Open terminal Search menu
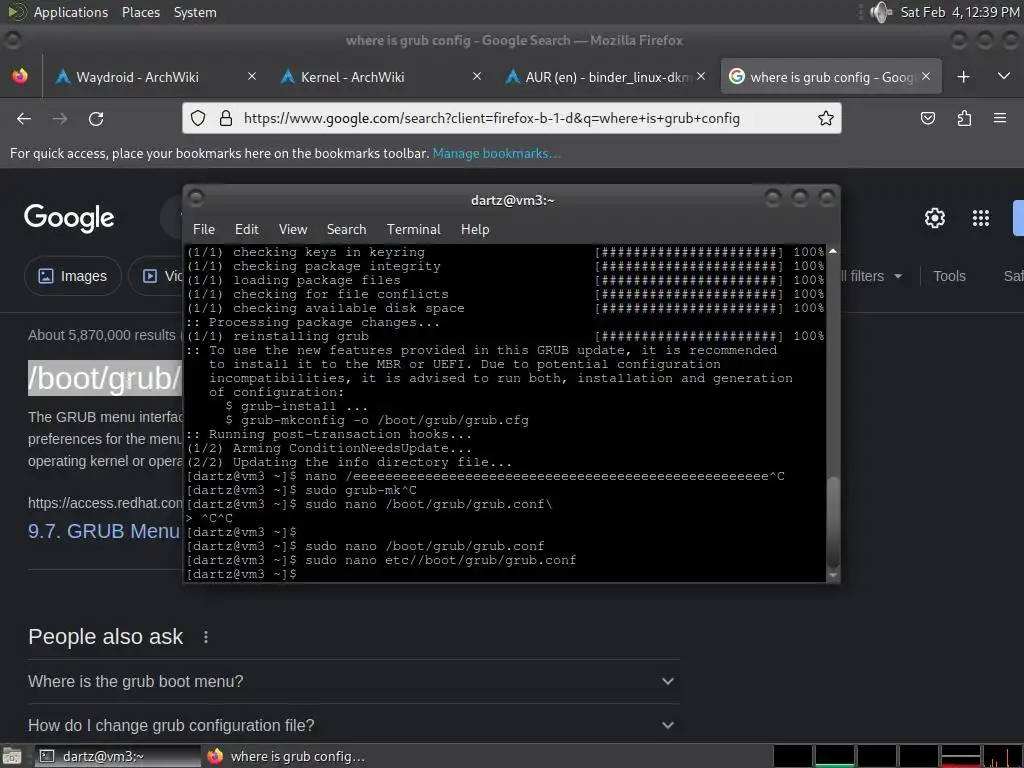The image size is (1024, 768). (346, 229)
